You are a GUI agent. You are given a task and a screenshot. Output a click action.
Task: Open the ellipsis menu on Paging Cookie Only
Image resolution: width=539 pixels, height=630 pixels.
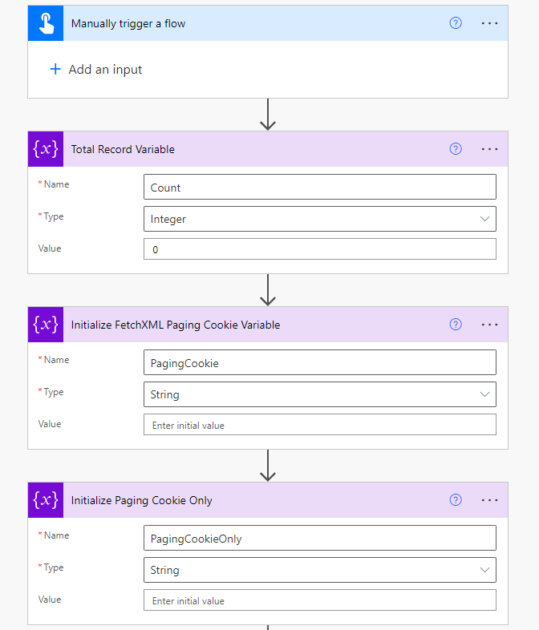[490, 500]
